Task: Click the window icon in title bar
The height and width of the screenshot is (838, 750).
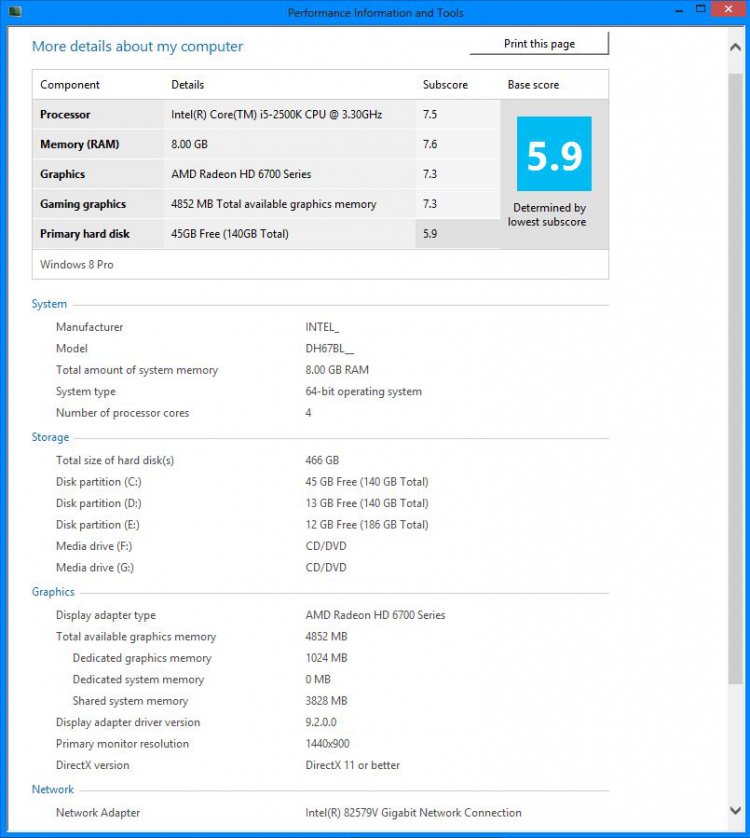Action: pyautogui.click(x=15, y=11)
